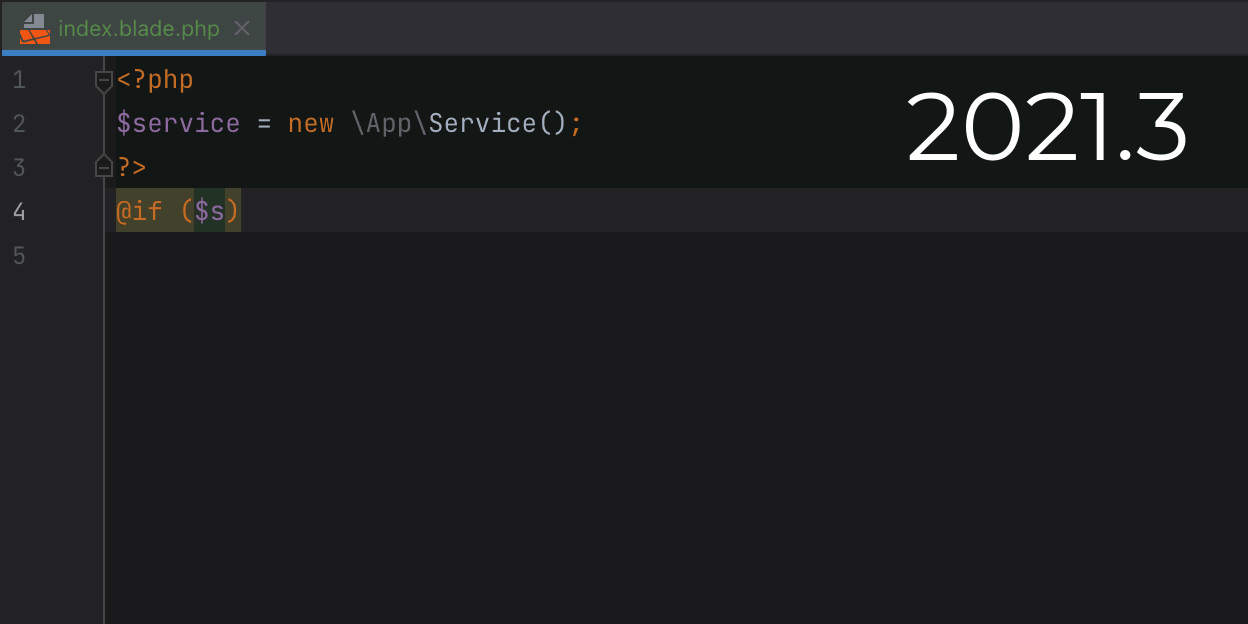Image resolution: width=1248 pixels, height=624 pixels.
Task: Click the Blade file icon in the tab
Action: tap(33, 29)
